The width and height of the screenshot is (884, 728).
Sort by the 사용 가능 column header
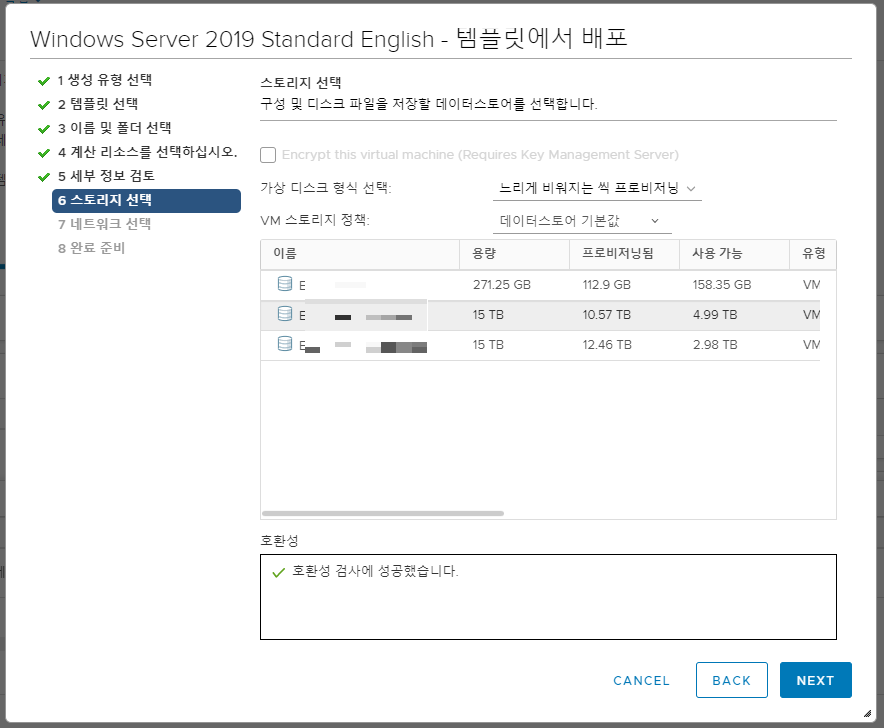coord(734,254)
